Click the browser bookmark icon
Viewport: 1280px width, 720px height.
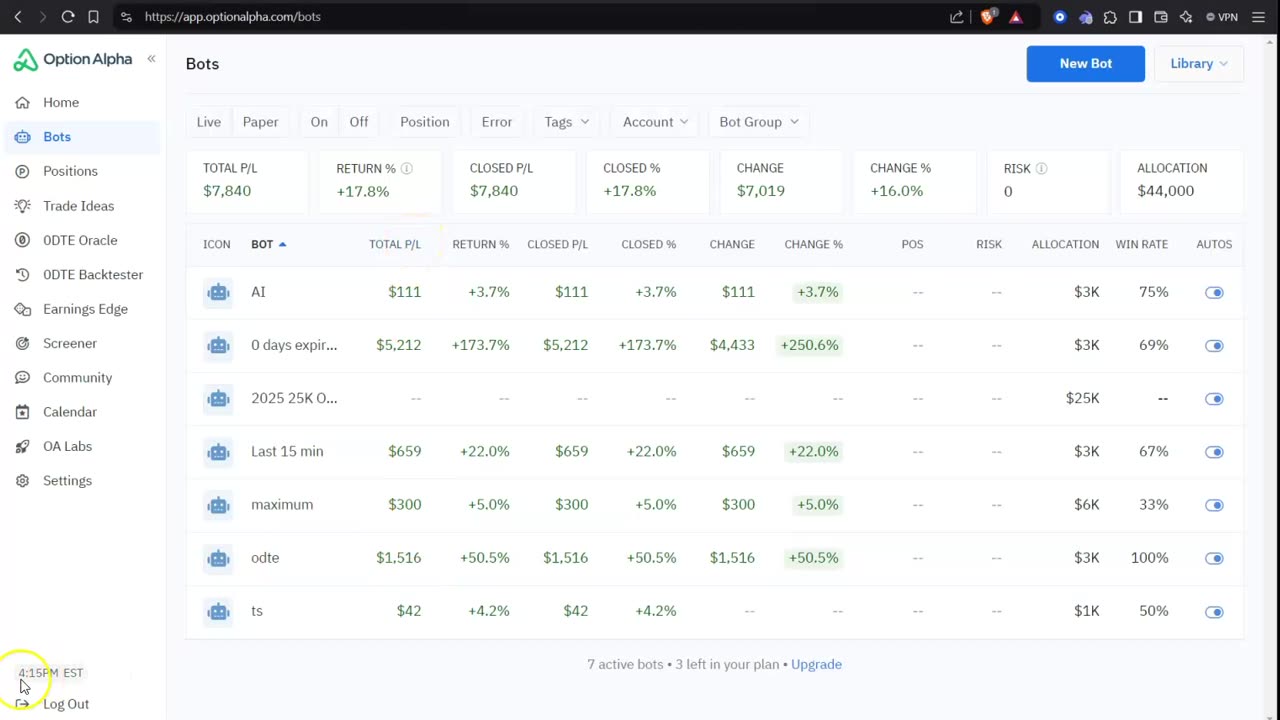click(93, 17)
